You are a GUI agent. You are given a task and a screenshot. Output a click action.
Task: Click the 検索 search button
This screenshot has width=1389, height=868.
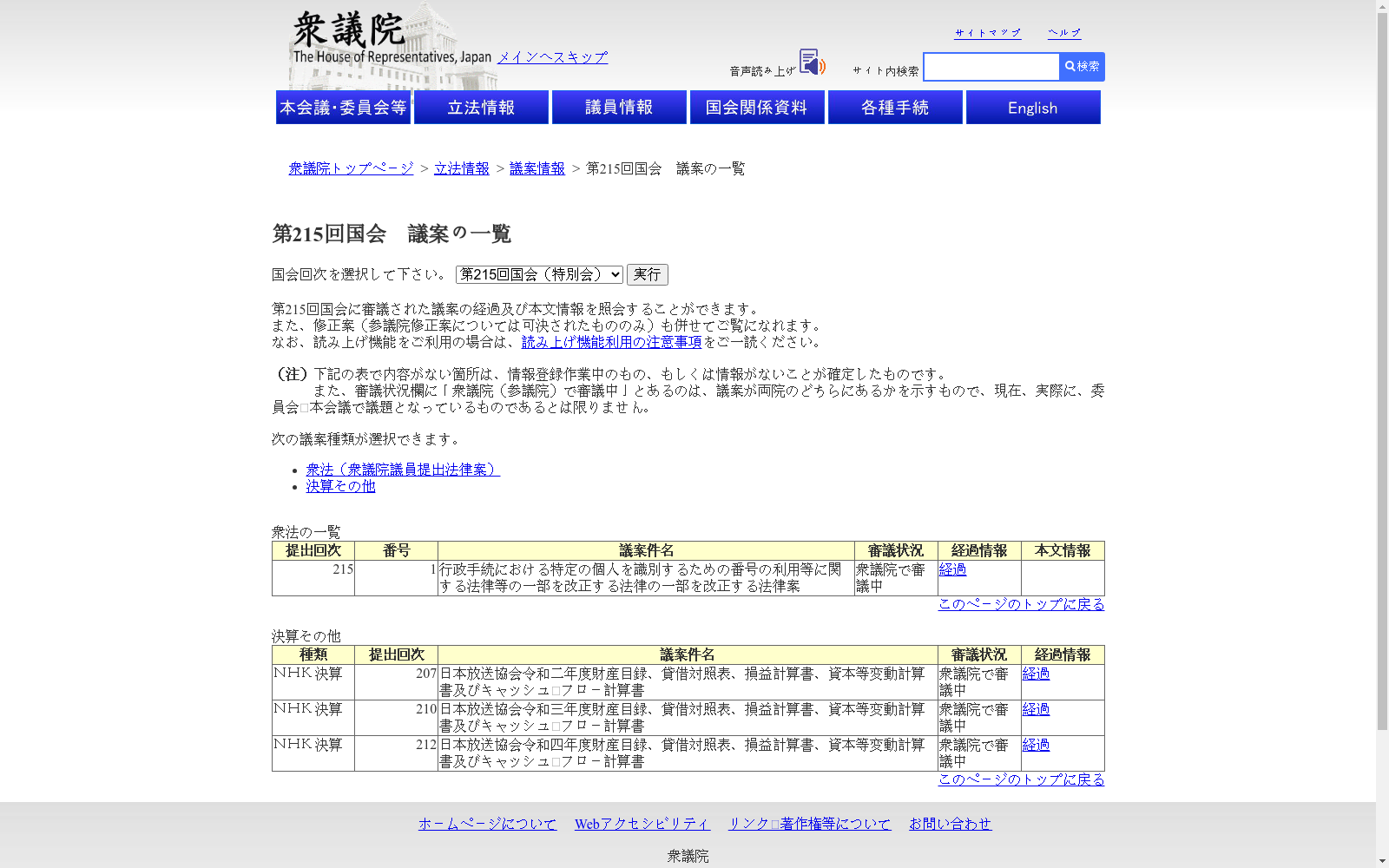click(x=1082, y=67)
